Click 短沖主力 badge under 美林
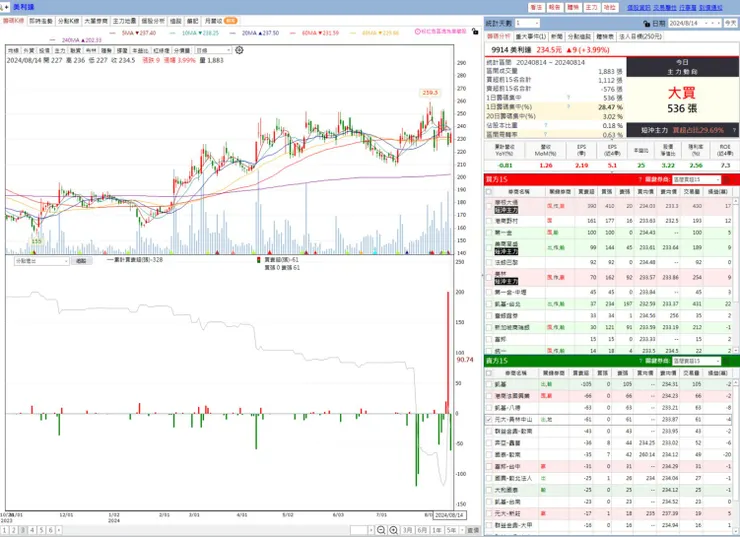 pos(506,281)
